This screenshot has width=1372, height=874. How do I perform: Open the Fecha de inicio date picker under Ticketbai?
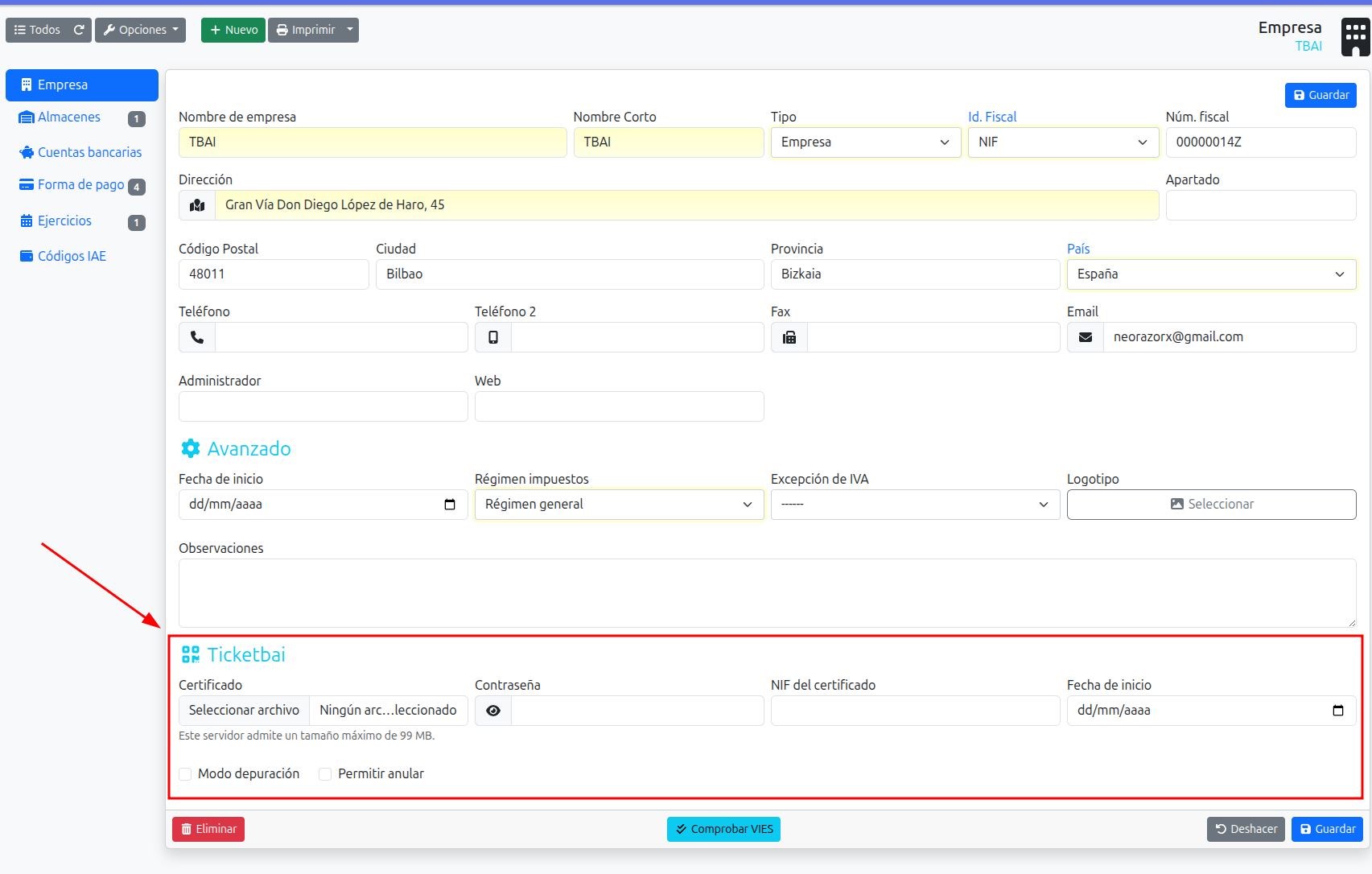click(x=1338, y=711)
